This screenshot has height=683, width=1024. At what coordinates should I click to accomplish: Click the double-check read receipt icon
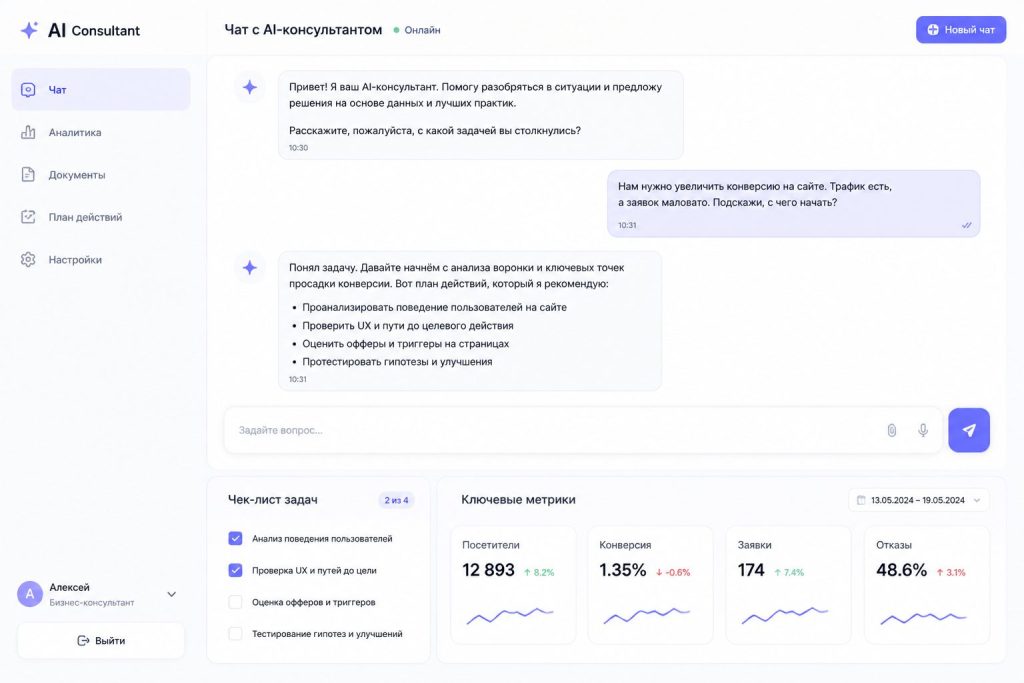(x=967, y=225)
